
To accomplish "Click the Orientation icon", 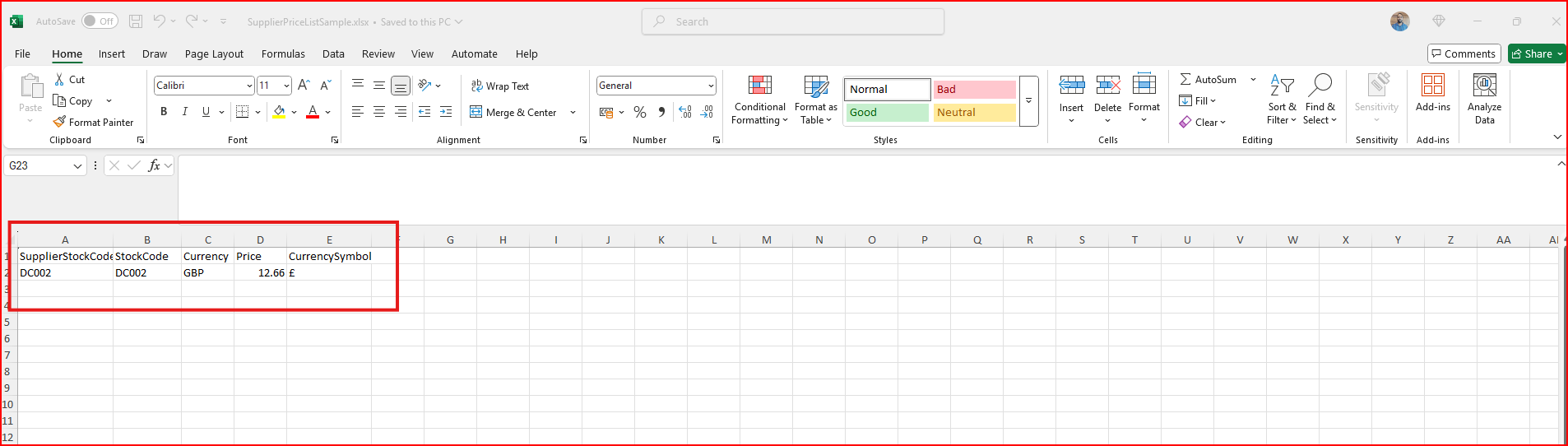I will pos(424,86).
